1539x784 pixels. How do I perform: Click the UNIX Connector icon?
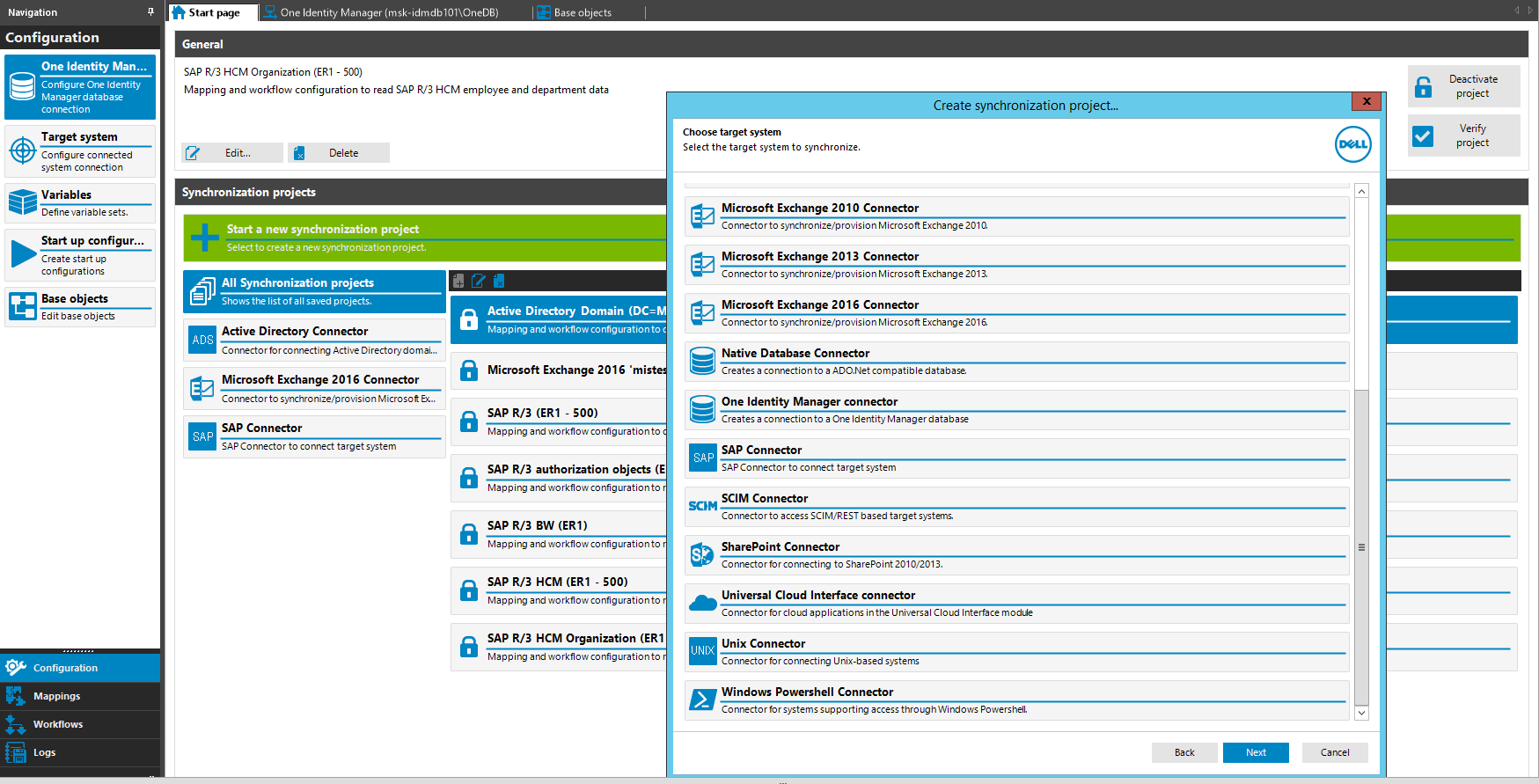[702, 651]
